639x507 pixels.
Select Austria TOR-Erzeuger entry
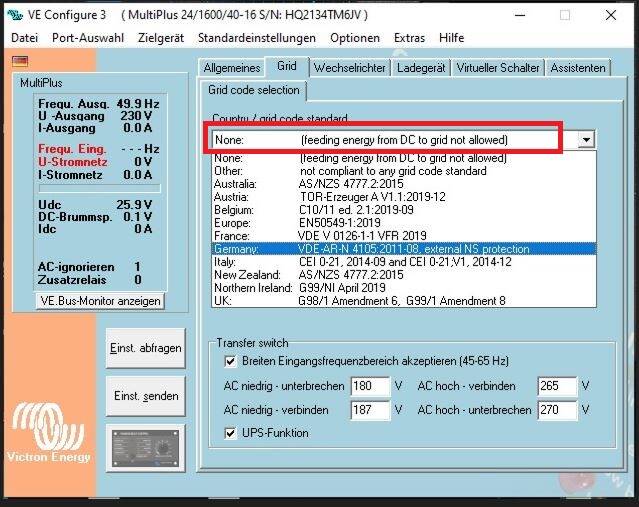tap(404, 197)
